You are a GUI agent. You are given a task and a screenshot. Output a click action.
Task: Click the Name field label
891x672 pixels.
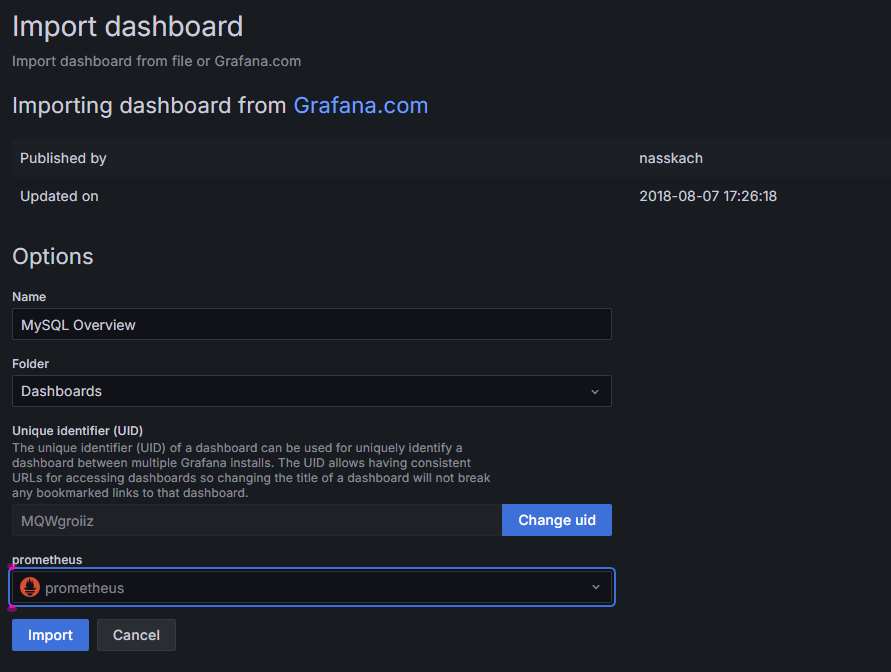pyautogui.click(x=29, y=297)
